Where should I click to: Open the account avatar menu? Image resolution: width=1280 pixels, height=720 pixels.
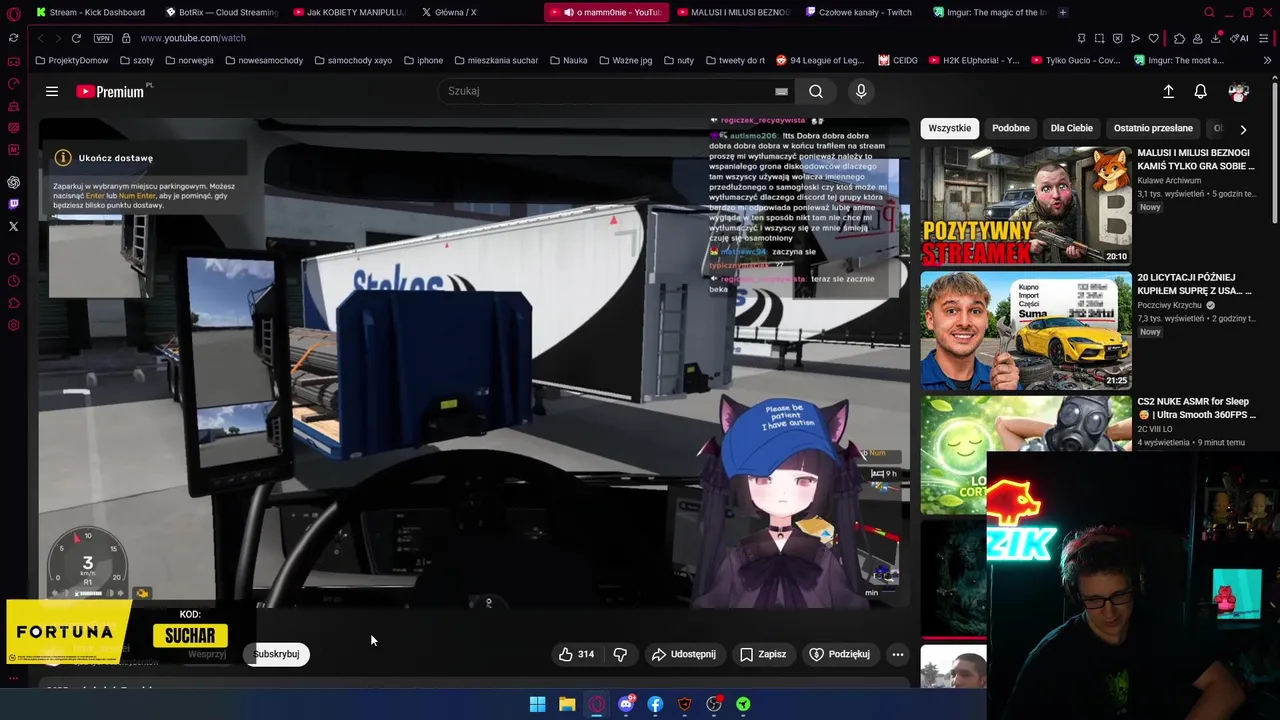pyautogui.click(x=1239, y=91)
